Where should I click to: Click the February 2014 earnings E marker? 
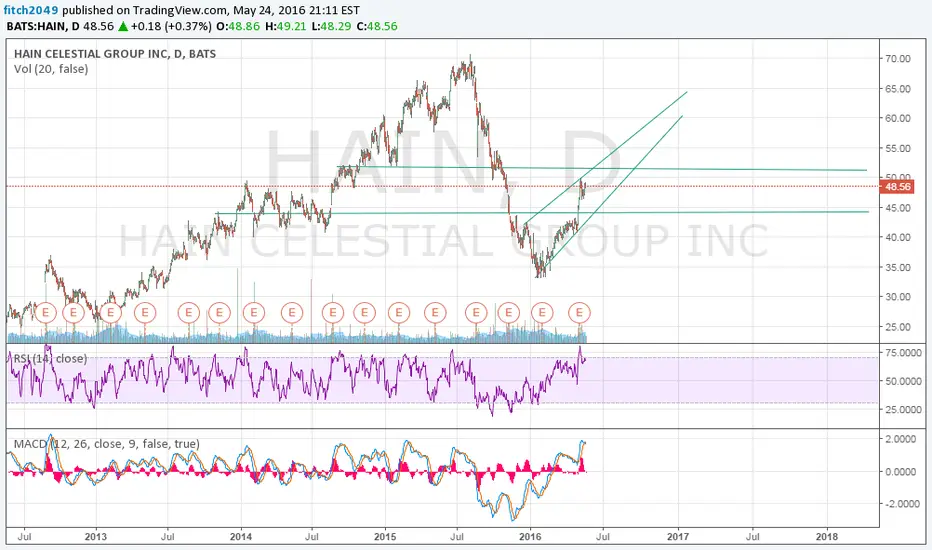click(x=254, y=312)
